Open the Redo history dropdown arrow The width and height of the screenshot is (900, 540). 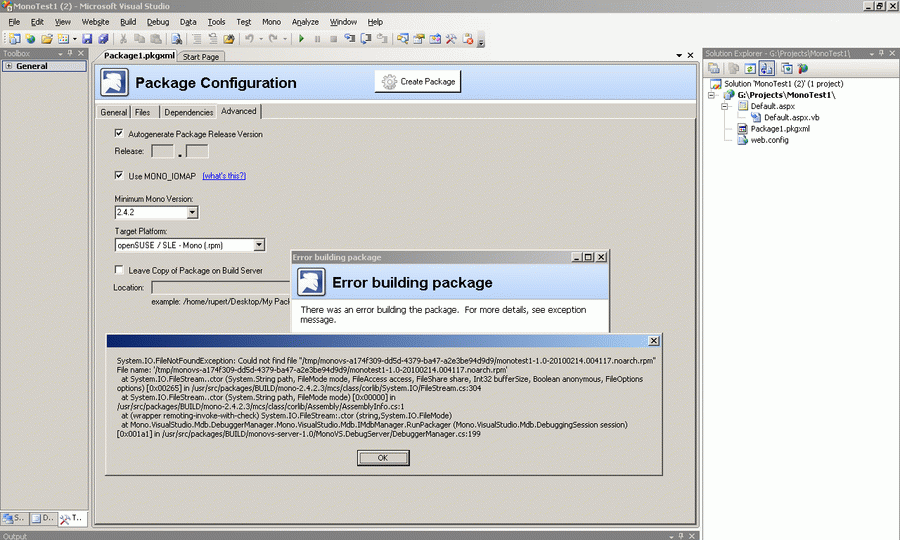coord(285,39)
